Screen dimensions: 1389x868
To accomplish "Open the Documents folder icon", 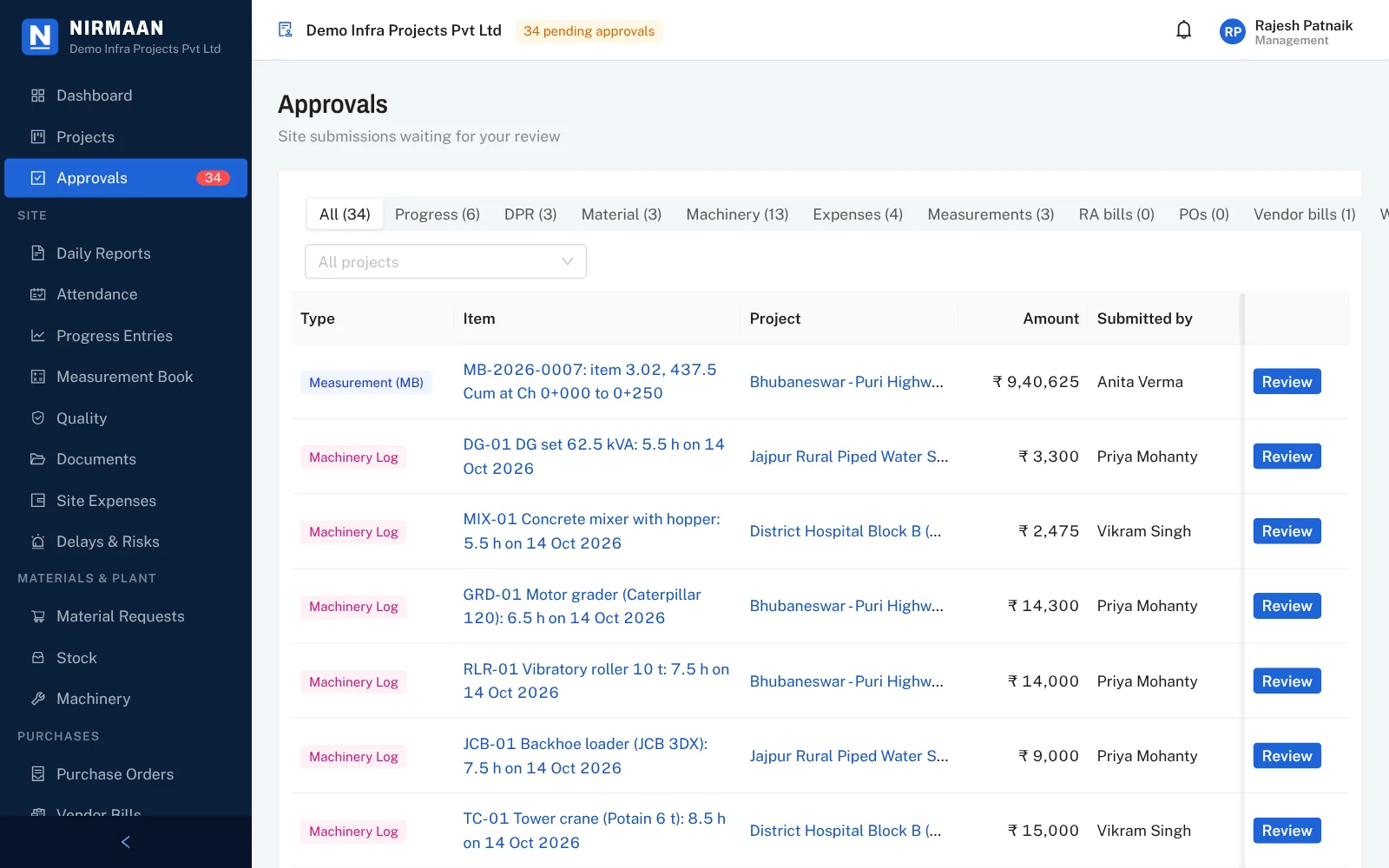I will click(37, 459).
